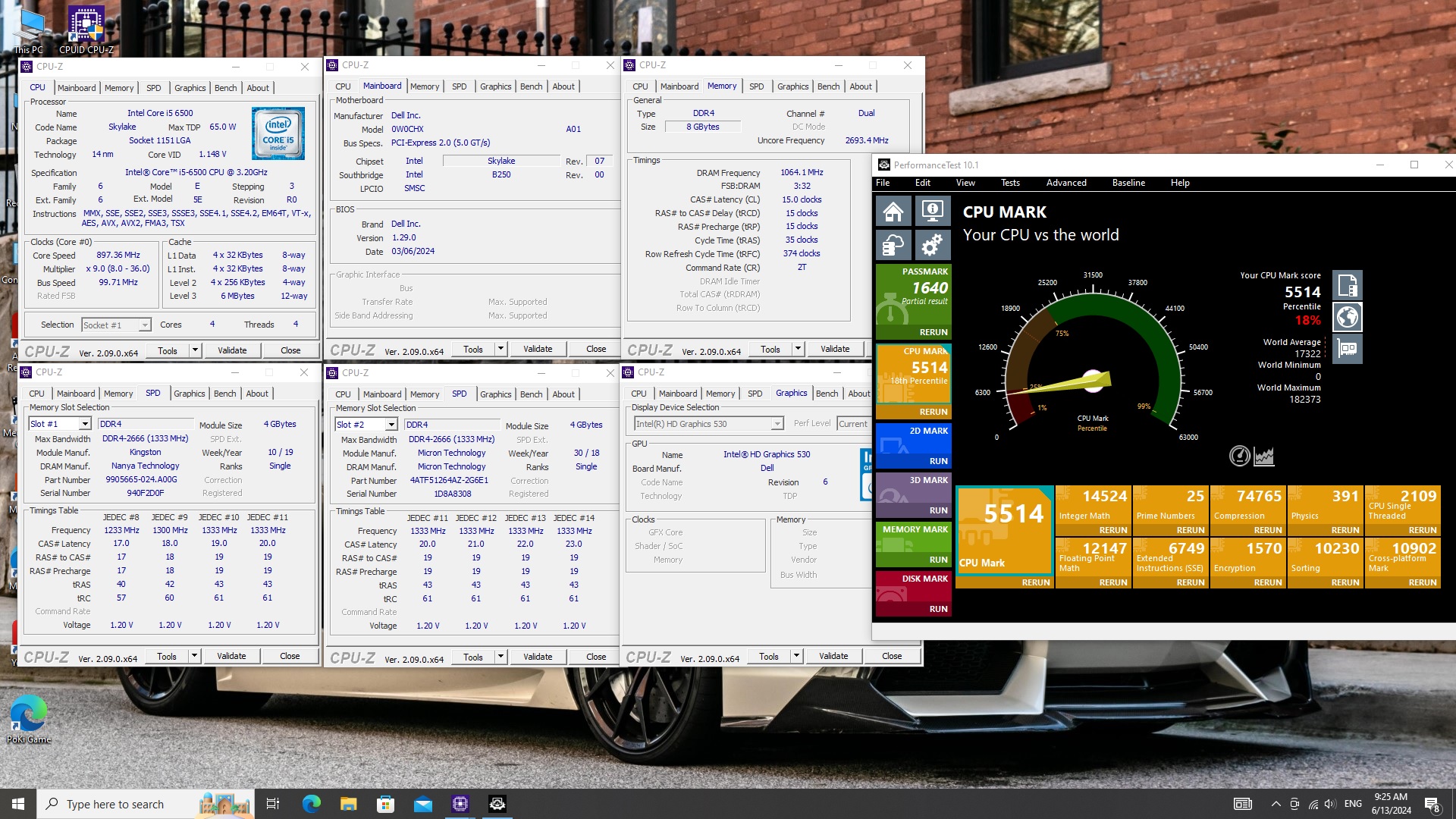Open Intel HD Graphics 530 device dropdown
The image size is (1456, 819).
click(x=777, y=424)
